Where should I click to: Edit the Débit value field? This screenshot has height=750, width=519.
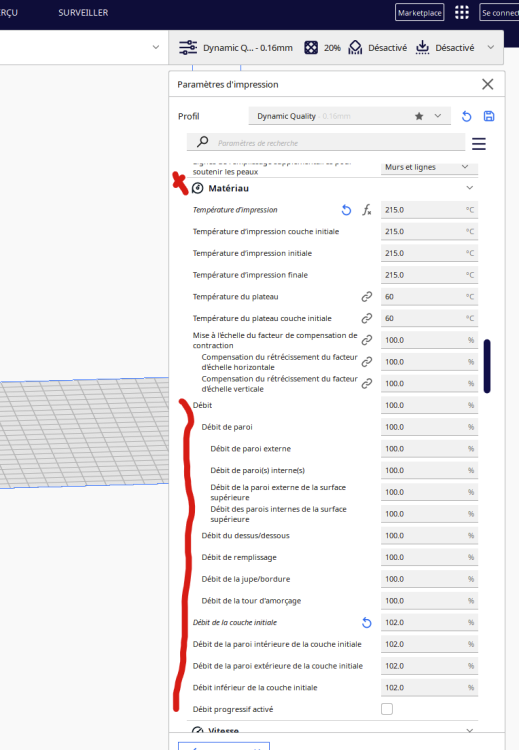(x=429, y=405)
